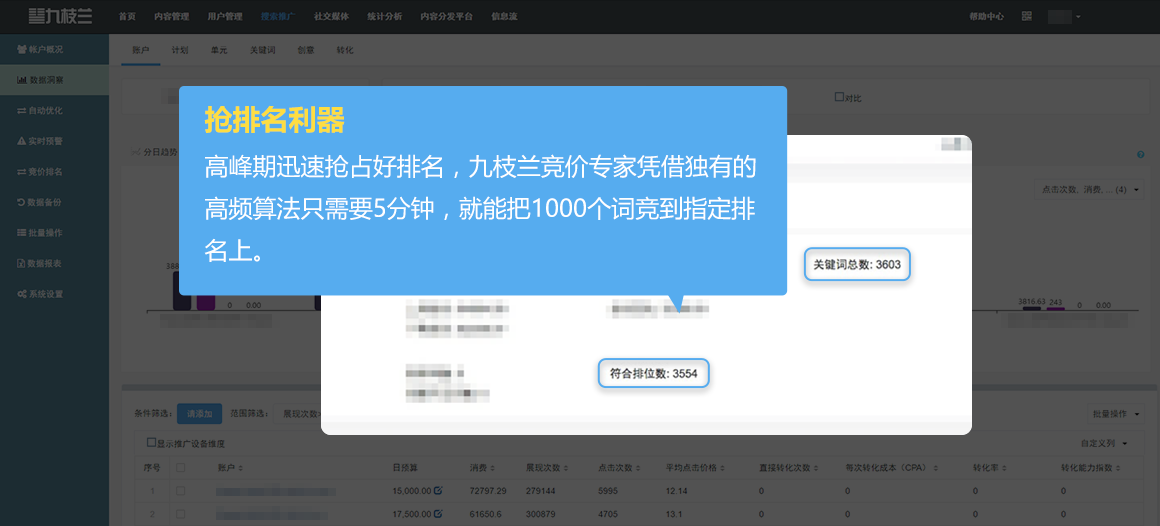Image resolution: width=1160 pixels, height=526 pixels.
Task: Click the 抢排名利器 heading
Action: (x=274, y=121)
